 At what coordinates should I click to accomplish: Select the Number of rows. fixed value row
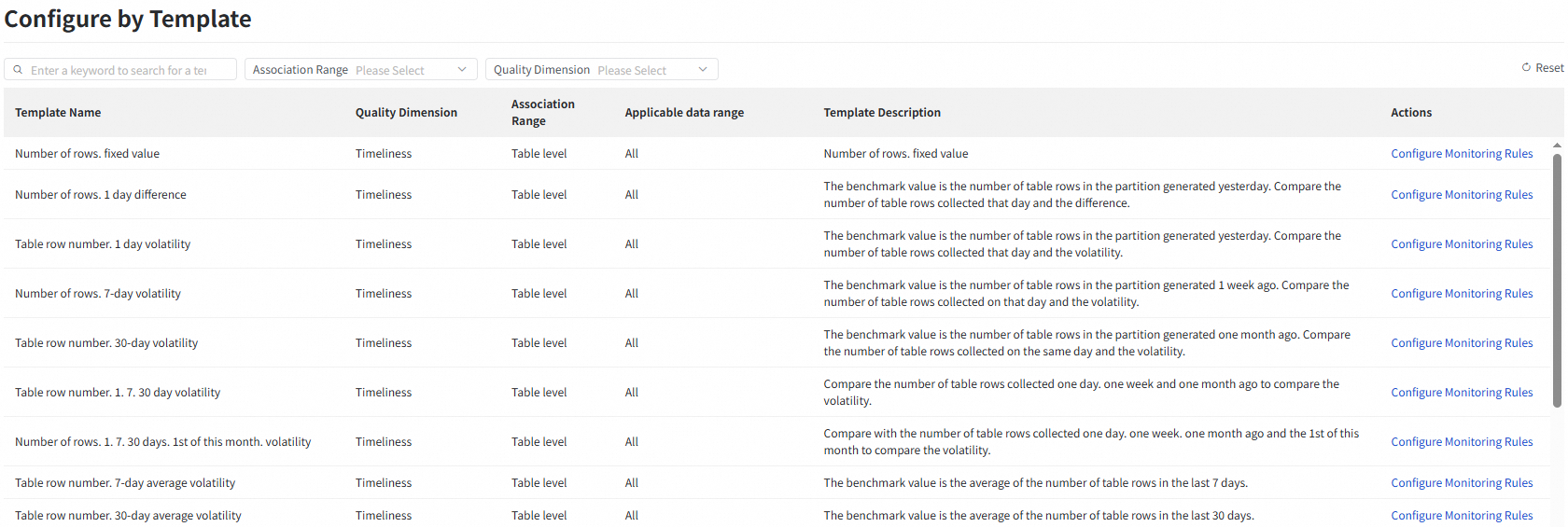(x=87, y=154)
